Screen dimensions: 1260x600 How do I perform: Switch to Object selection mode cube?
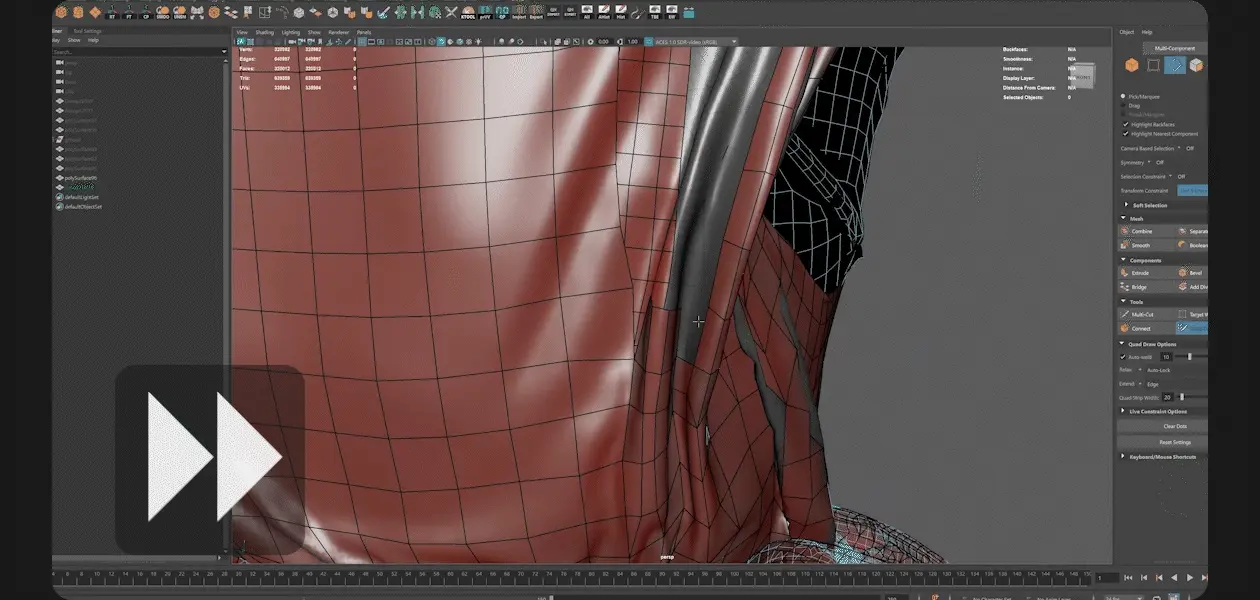1131,65
